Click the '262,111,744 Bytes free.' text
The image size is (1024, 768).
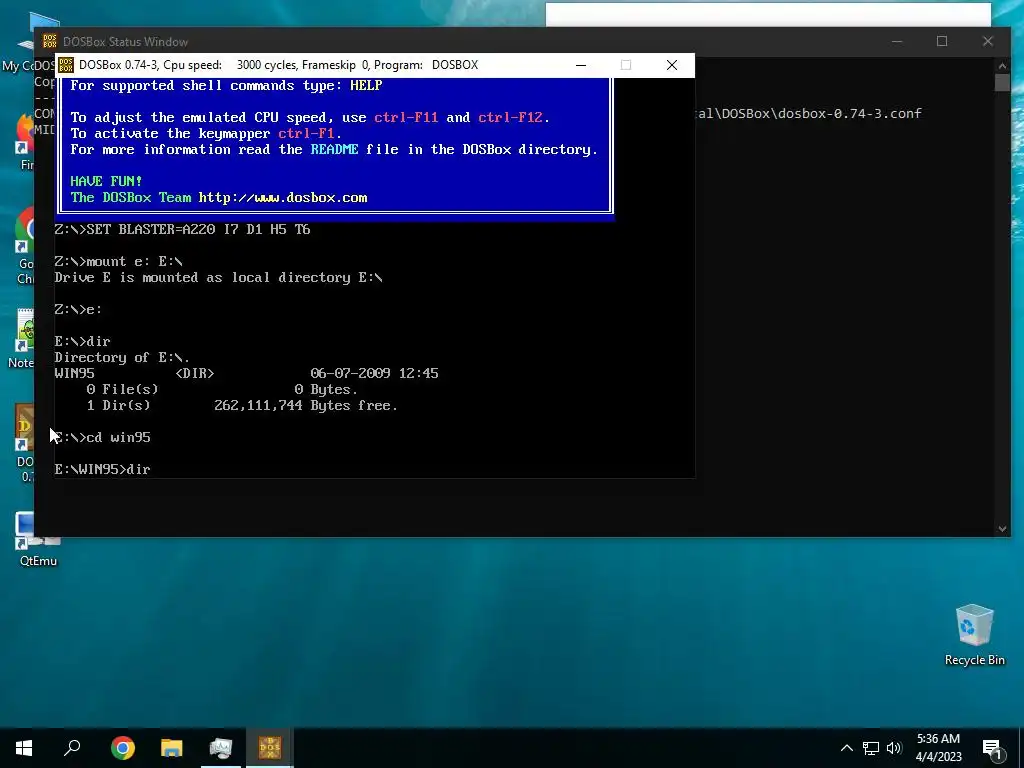[306, 405]
